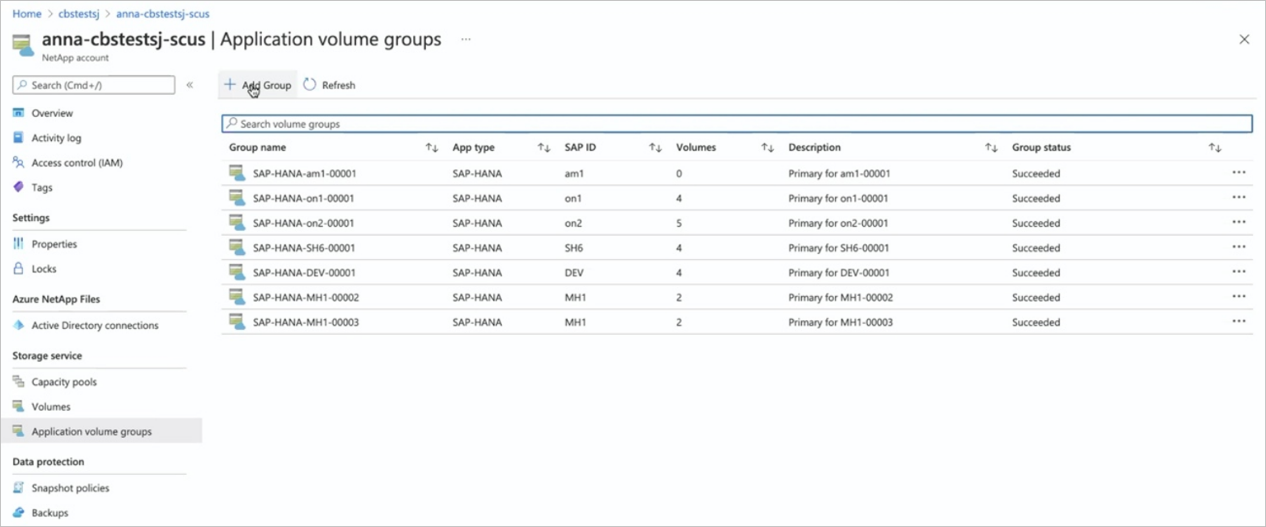This screenshot has height=527, width=1266.
Task: Click the Volumes sidebar icon
Action: pyautogui.click(x=19, y=406)
